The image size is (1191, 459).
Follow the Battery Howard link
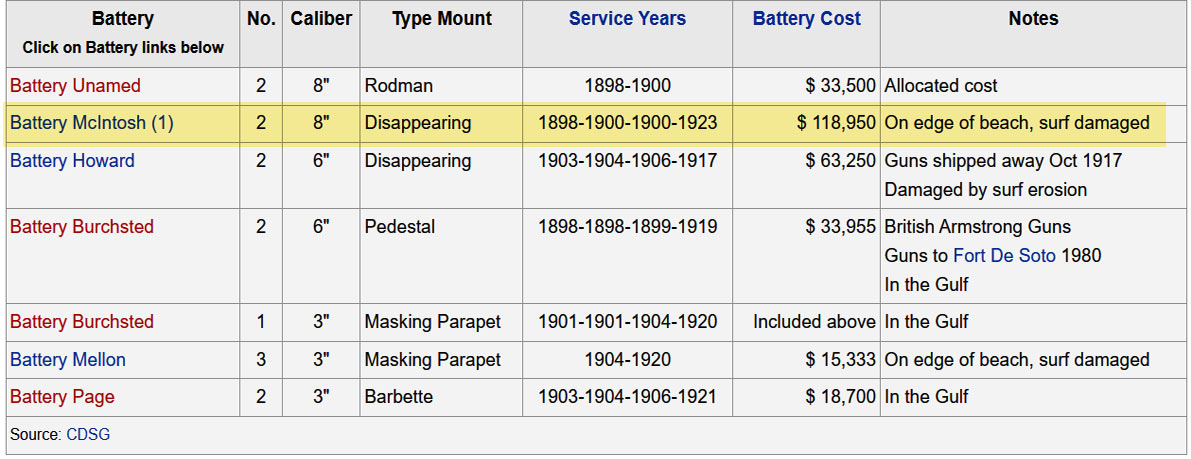pyautogui.click(x=72, y=161)
